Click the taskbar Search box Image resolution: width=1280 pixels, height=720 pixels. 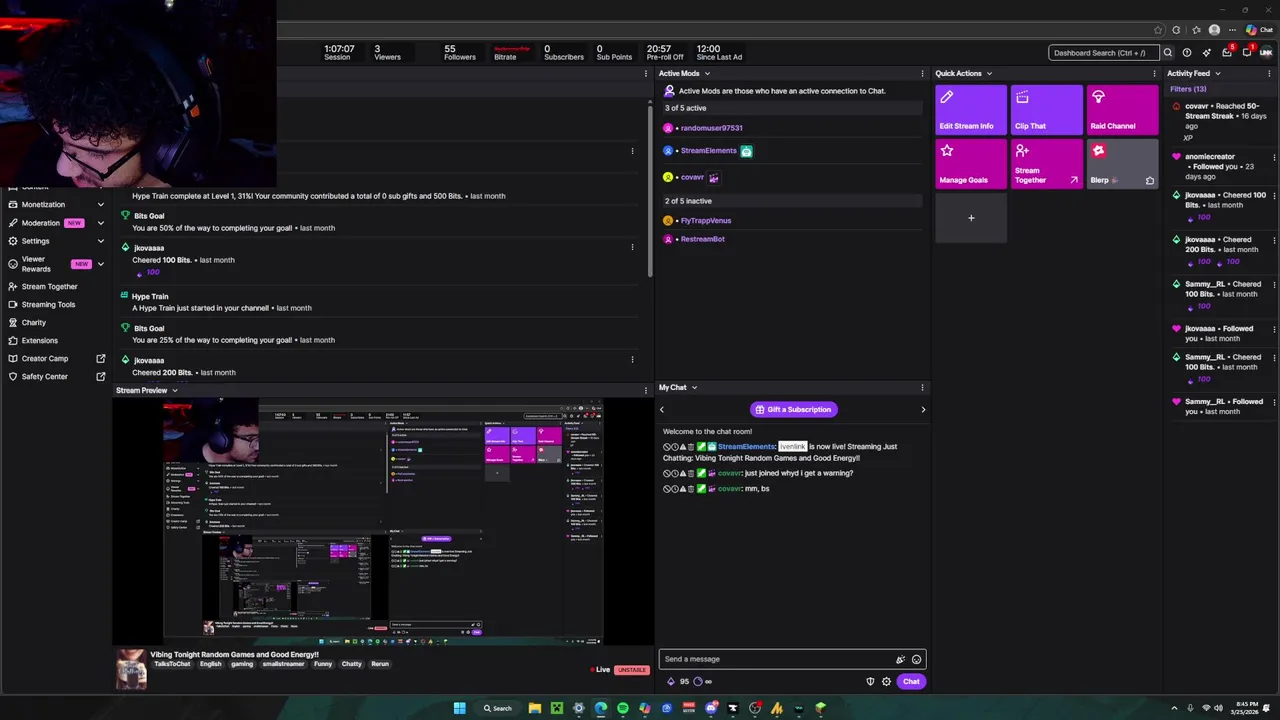pos(497,708)
